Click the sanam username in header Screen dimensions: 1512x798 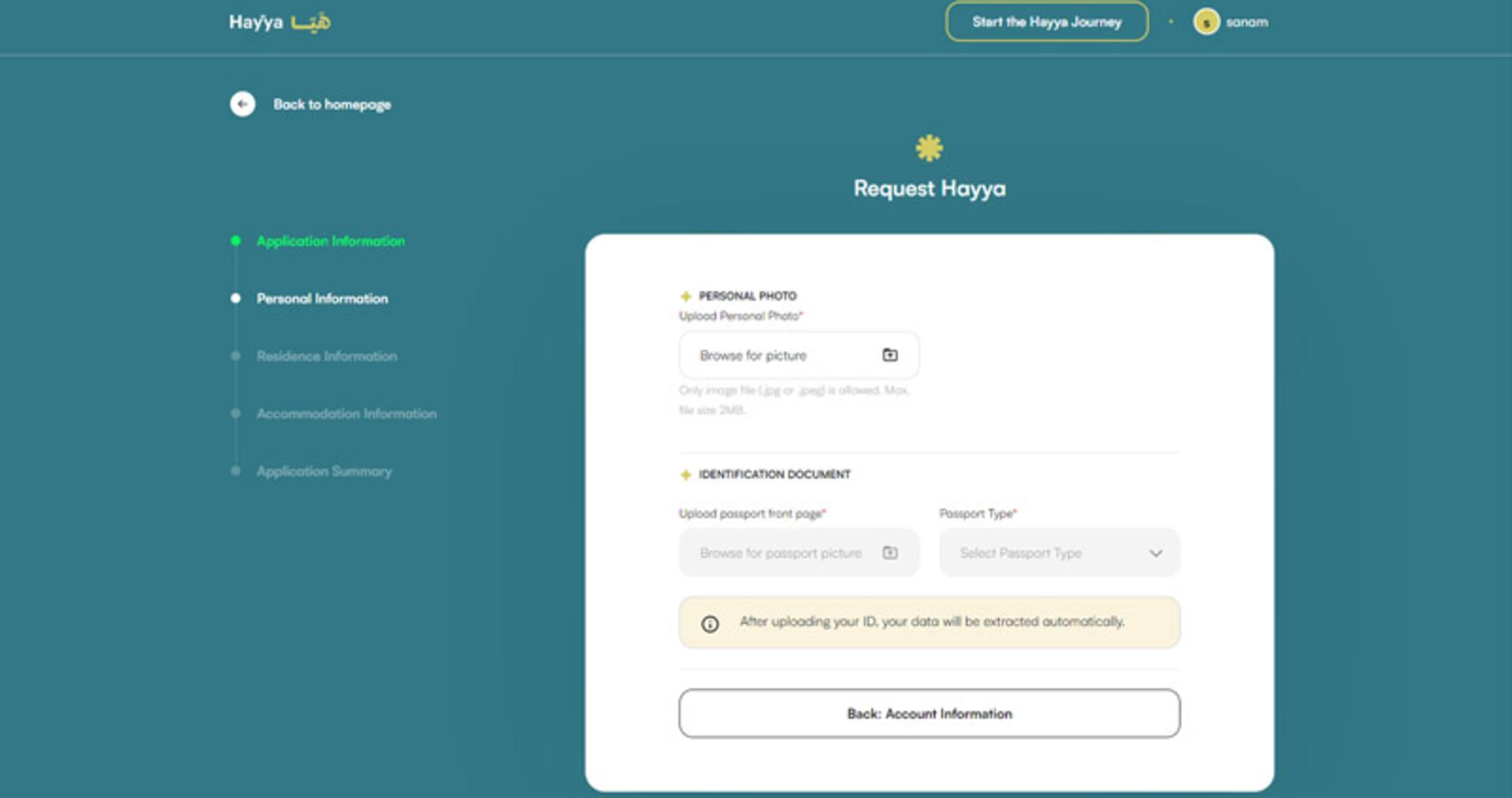coord(1247,22)
